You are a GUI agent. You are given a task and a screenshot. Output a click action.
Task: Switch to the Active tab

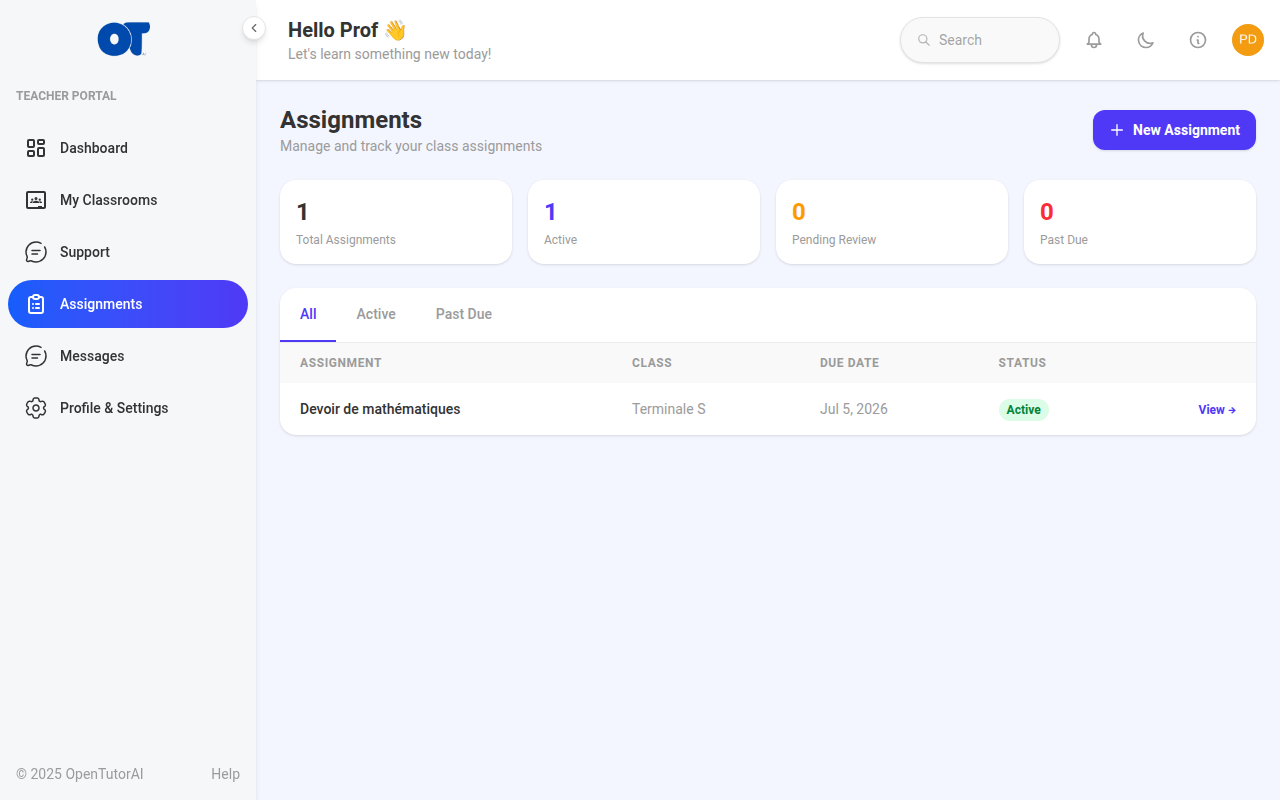[x=376, y=314]
